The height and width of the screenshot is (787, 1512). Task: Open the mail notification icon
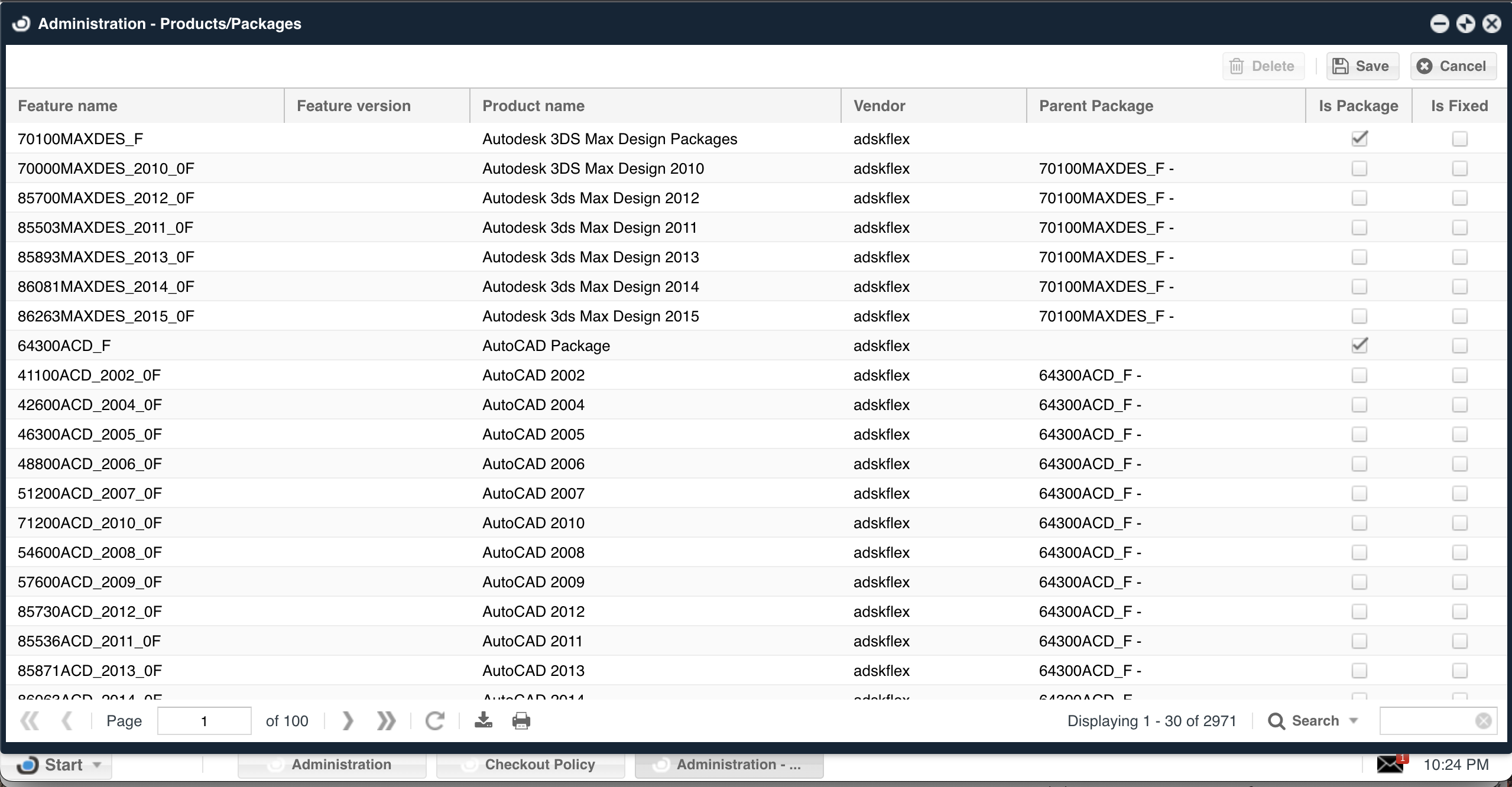(1390, 764)
